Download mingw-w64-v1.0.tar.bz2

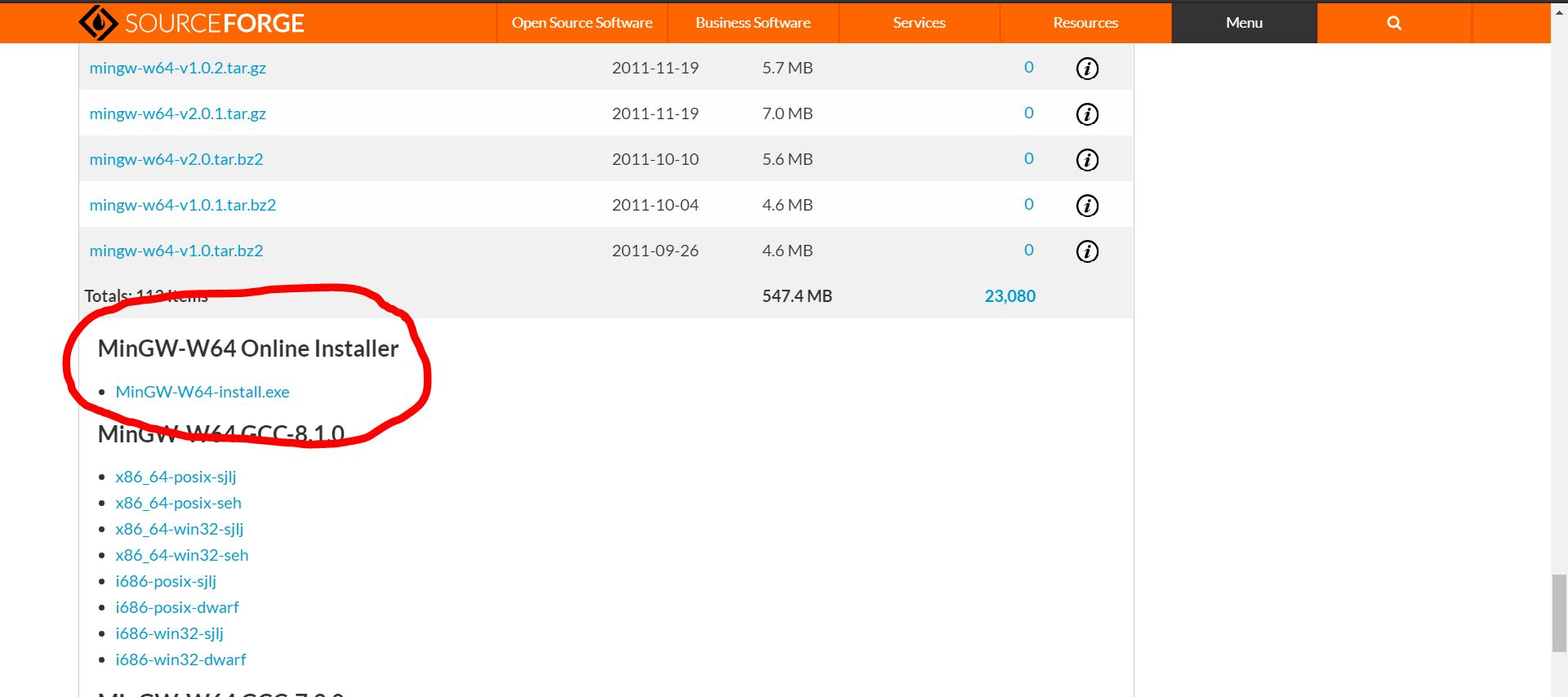click(176, 251)
